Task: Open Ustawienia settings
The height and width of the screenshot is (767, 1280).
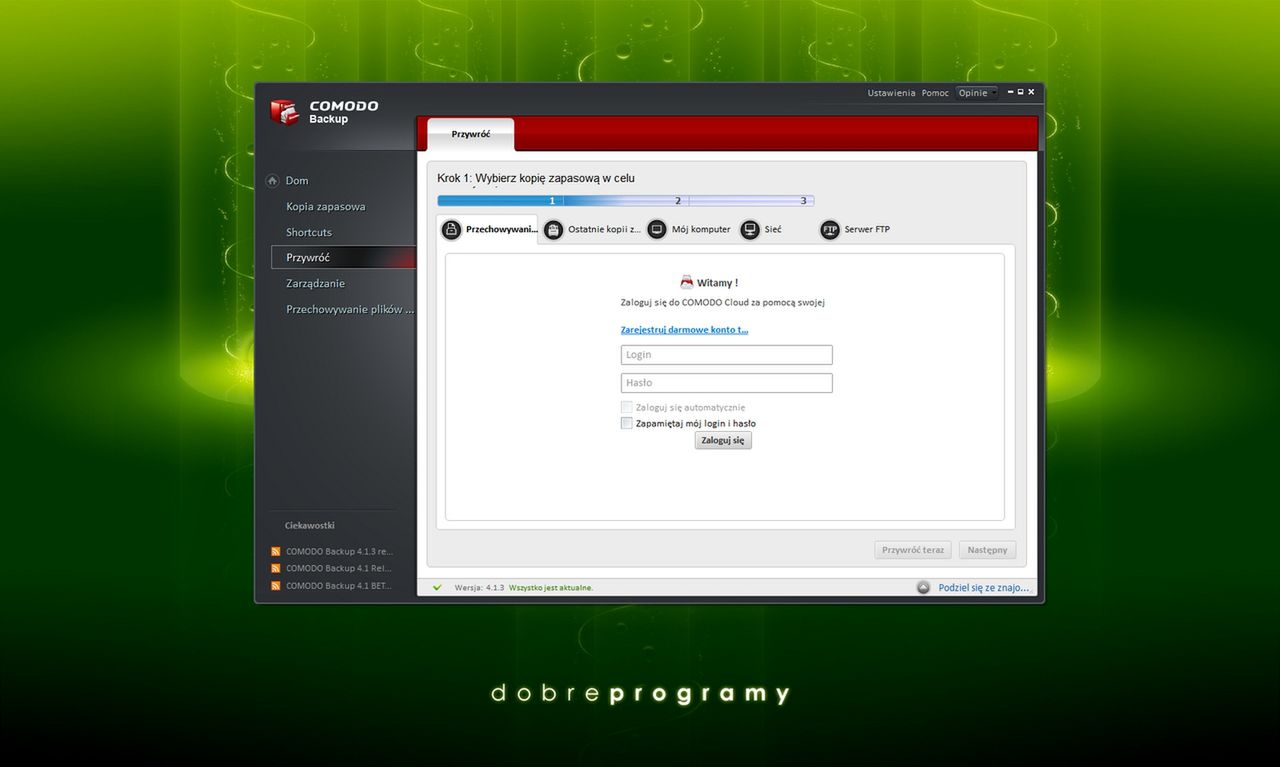Action: tap(891, 93)
